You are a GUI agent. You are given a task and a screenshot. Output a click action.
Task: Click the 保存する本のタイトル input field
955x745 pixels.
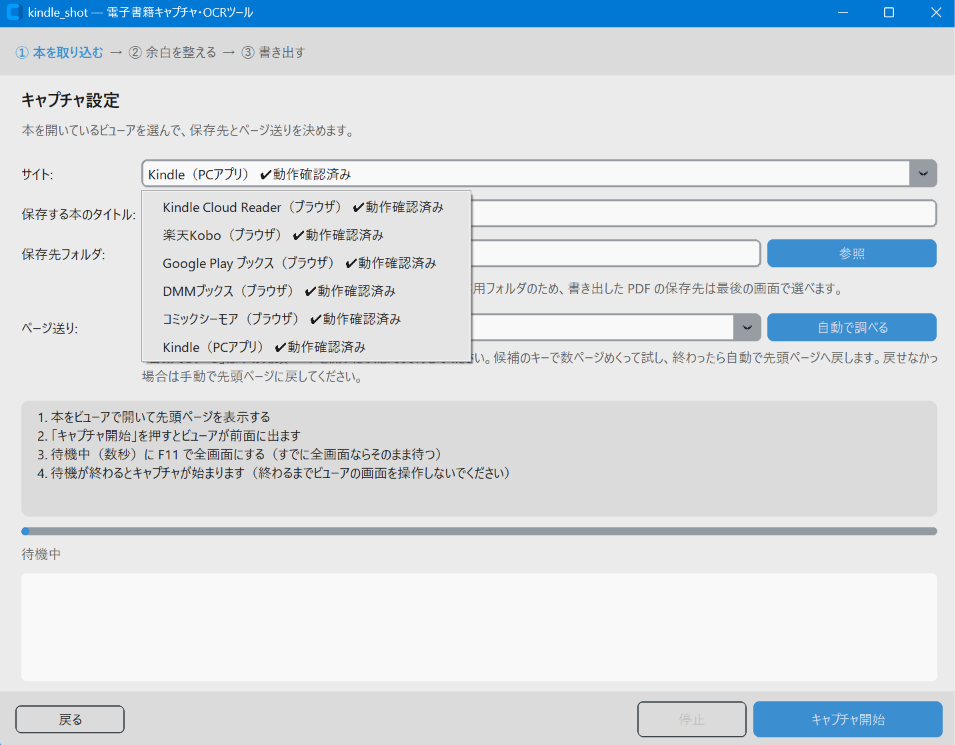click(703, 213)
